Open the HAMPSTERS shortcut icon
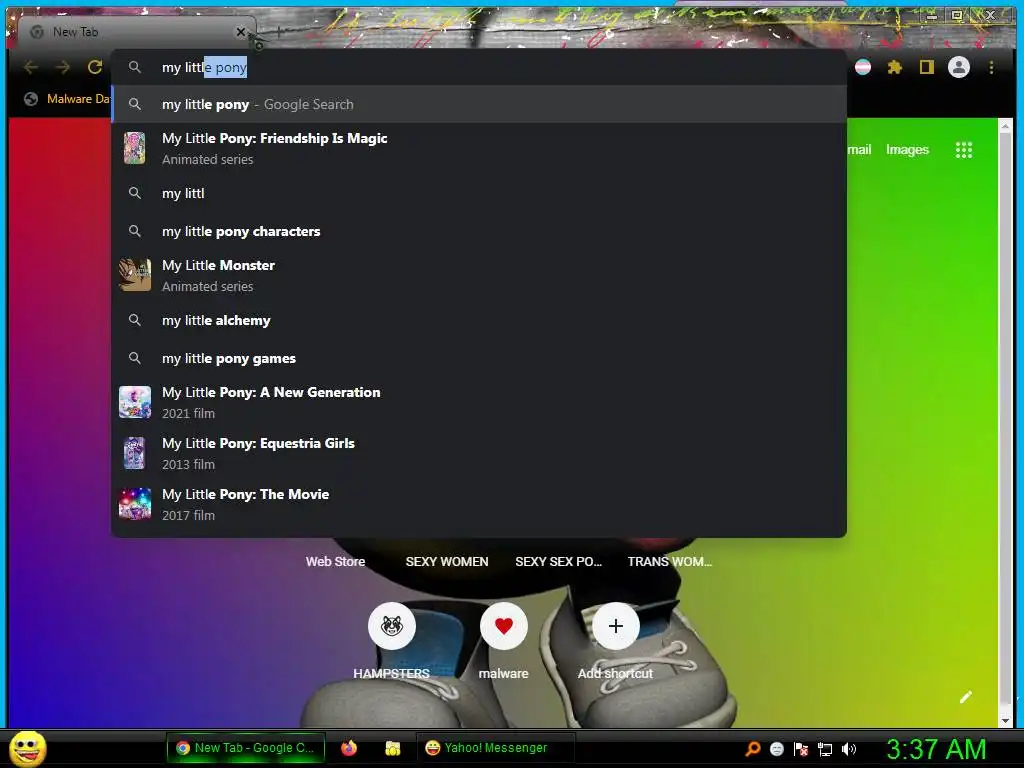1024x768 pixels. [x=391, y=626]
